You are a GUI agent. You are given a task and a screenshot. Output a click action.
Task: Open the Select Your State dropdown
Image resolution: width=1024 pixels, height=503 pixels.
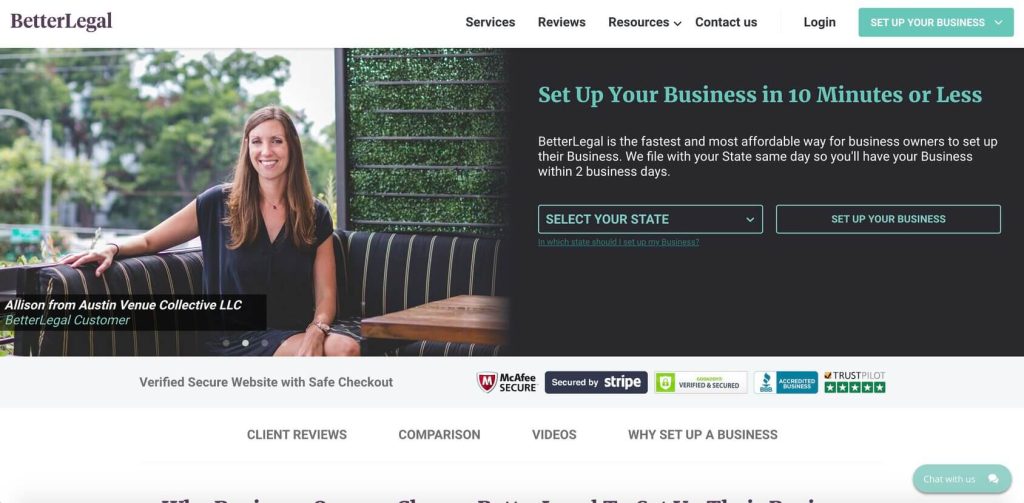[650, 219]
